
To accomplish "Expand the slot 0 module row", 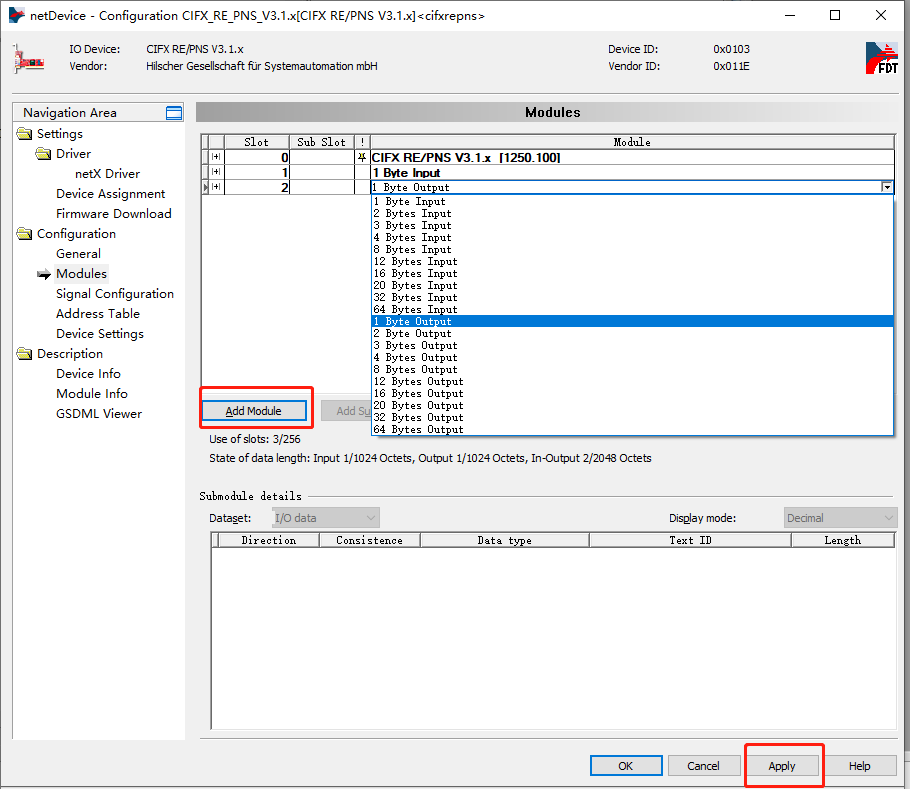I will [218, 157].
